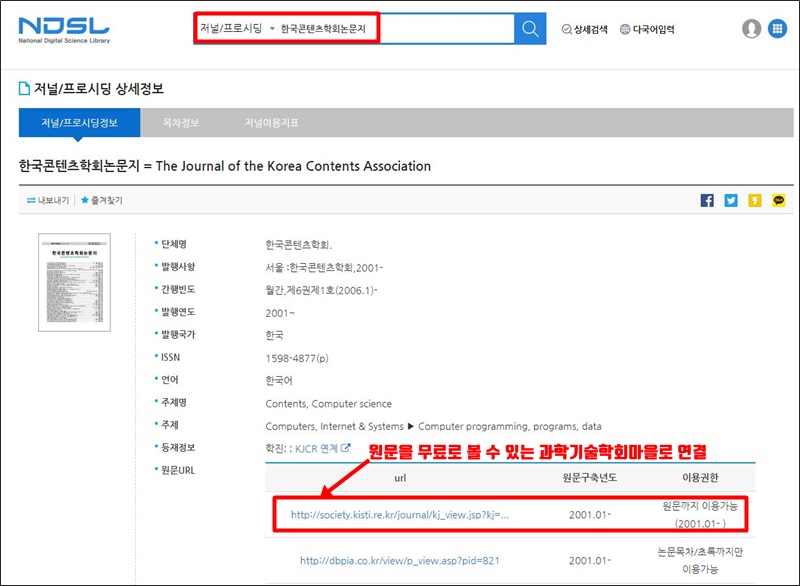Click the external link icon after KJCR 연계
This screenshot has height=586, width=800.
tap(346, 448)
